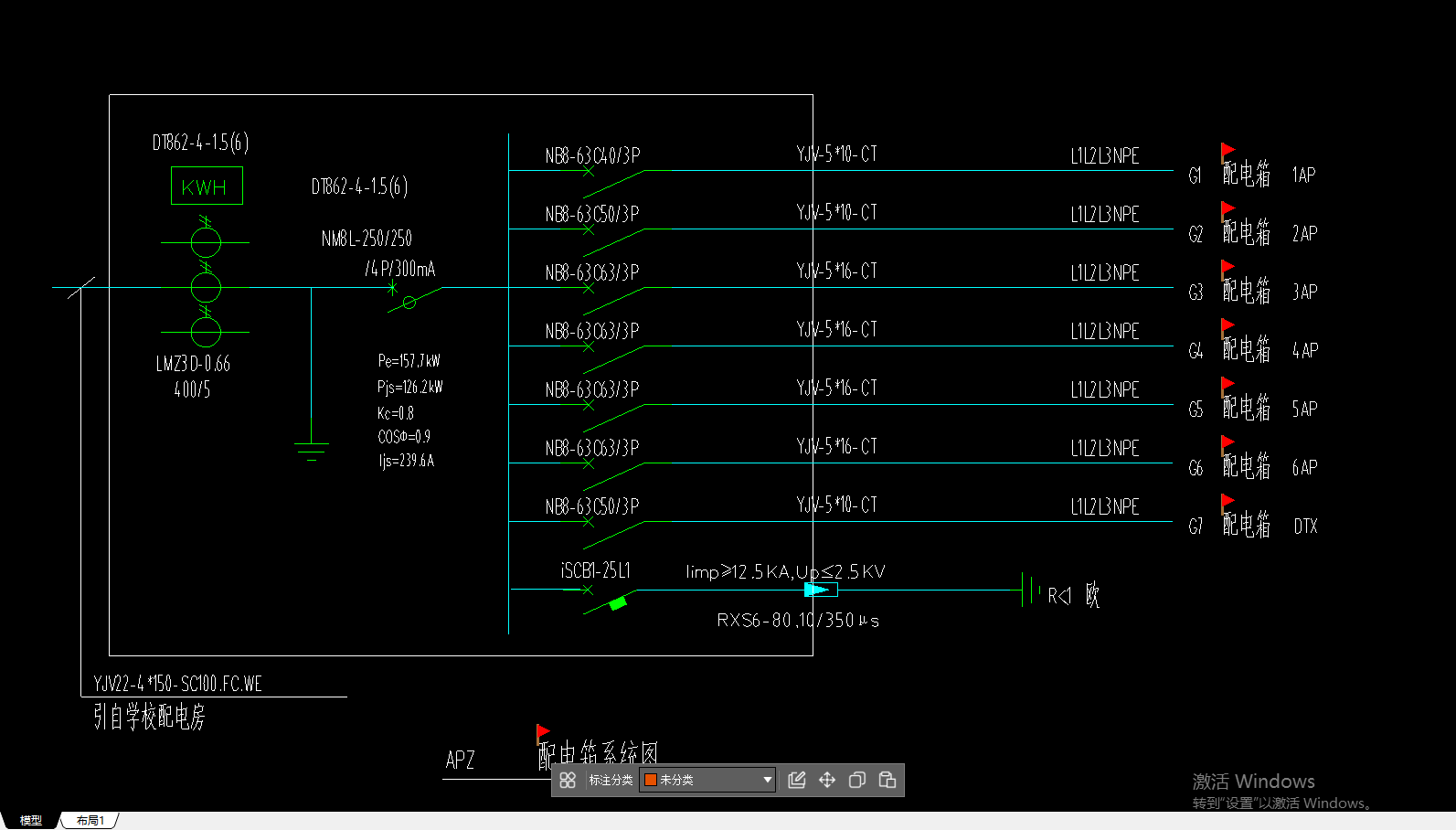This screenshot has width=1456, height=830.
Task: Select panel label DTX
Action: (1305, 526)
